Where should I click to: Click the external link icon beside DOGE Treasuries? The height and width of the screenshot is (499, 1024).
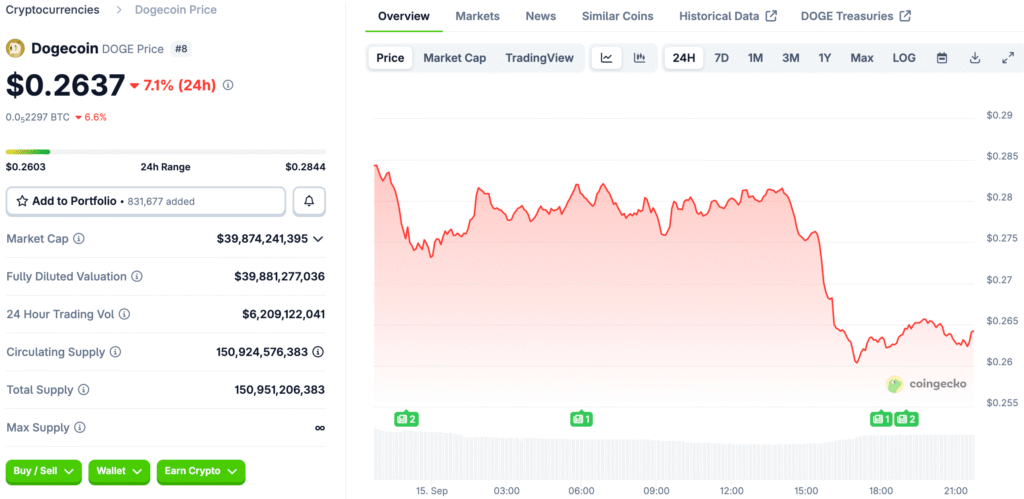pos(905,16)
